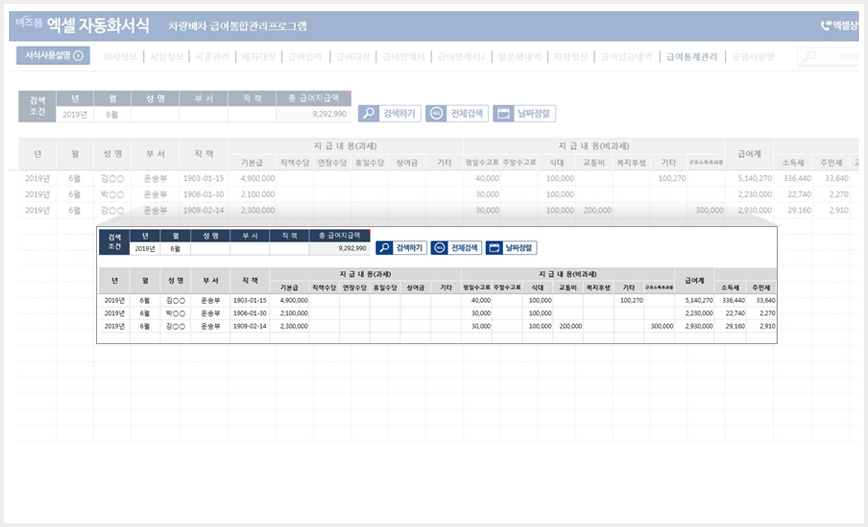The image size is (868, 527).
Task: Click the 2019년 year field in the inset search conditions
Action: pyautogui.click(x=145, y=249)
